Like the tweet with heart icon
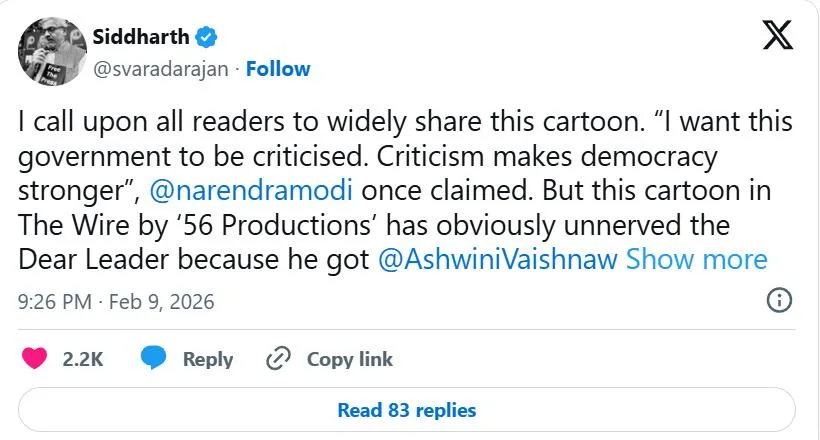This screenshot has width=820, height=440. coord(35,359)
